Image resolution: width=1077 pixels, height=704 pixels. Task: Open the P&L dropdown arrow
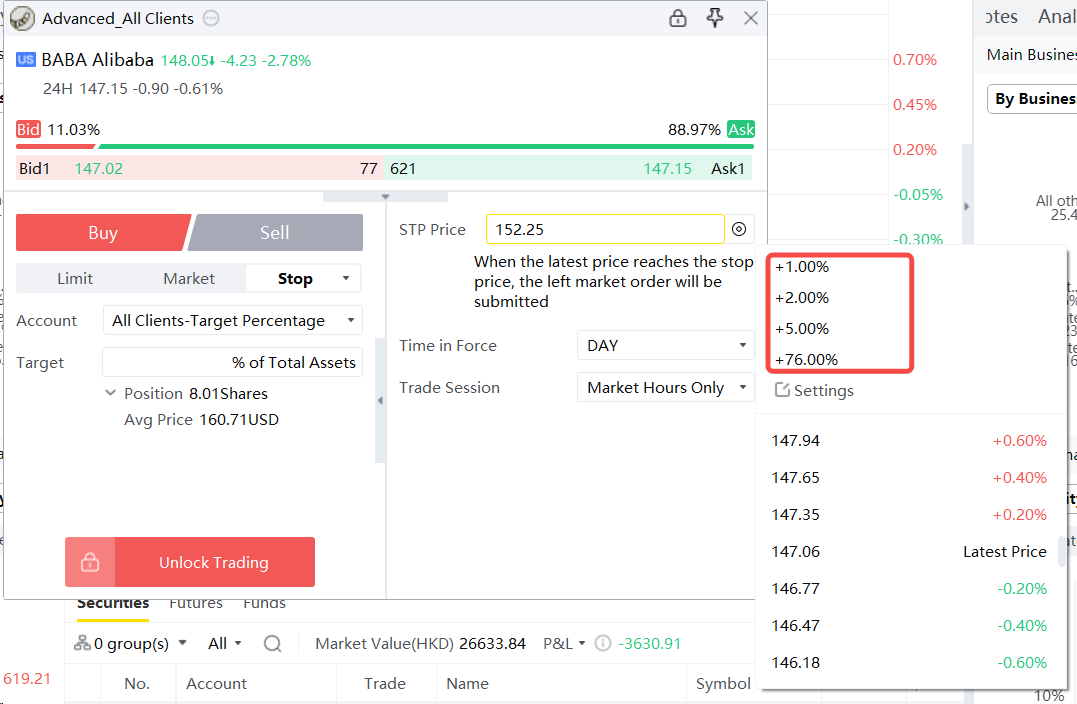coord(582,644)
